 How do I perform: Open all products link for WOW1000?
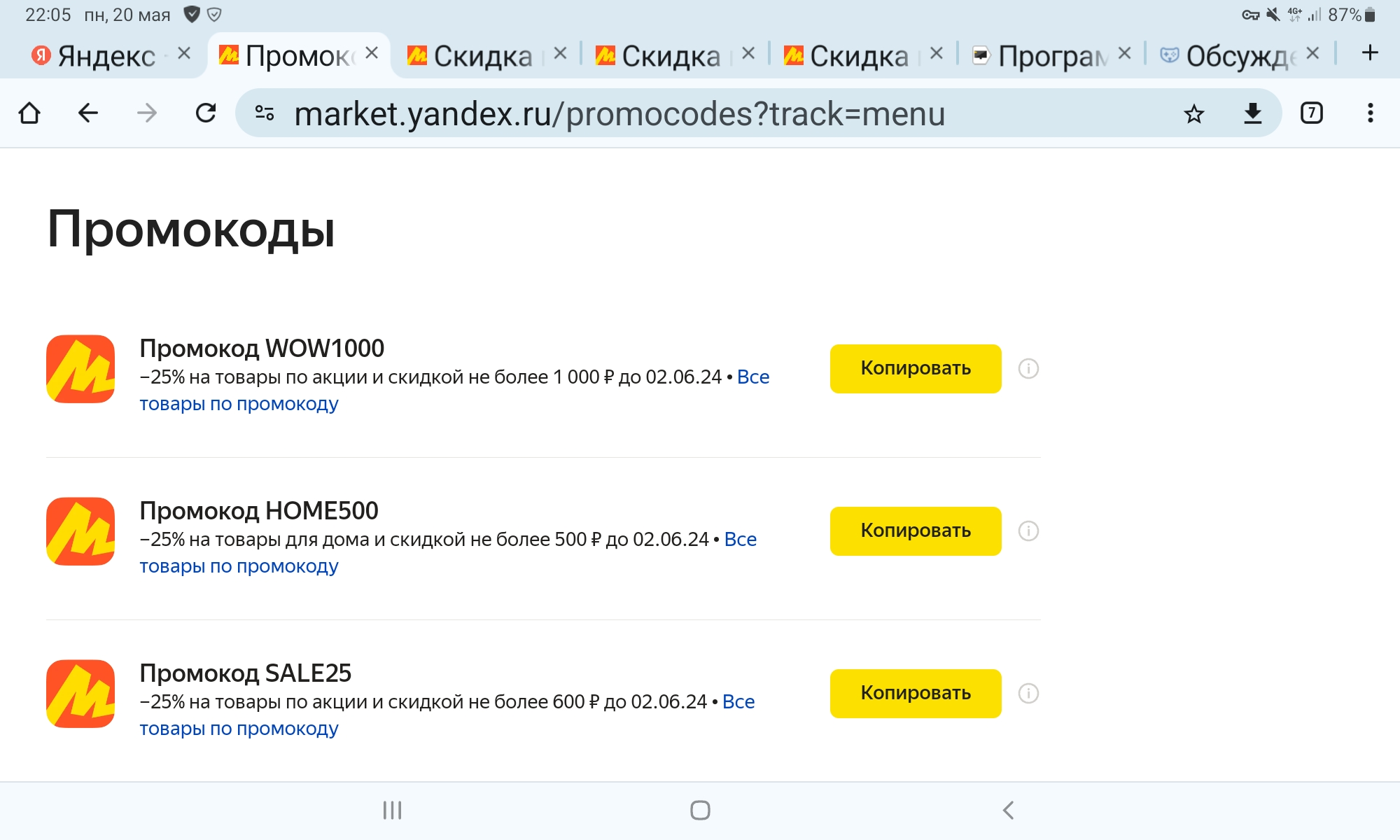click(x=239, y=404)
